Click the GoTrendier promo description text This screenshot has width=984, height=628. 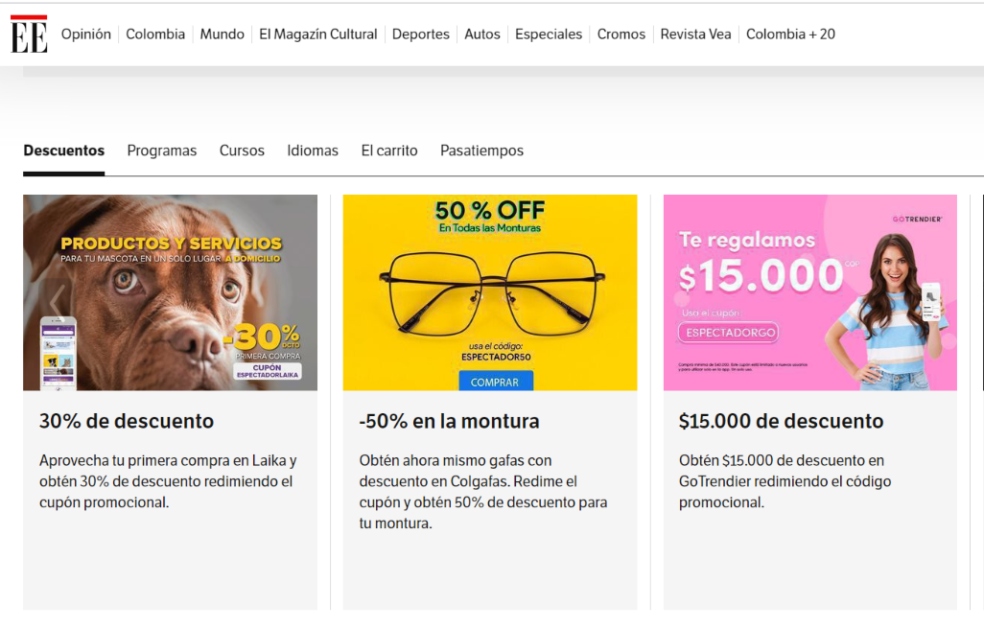coord(785,481)
